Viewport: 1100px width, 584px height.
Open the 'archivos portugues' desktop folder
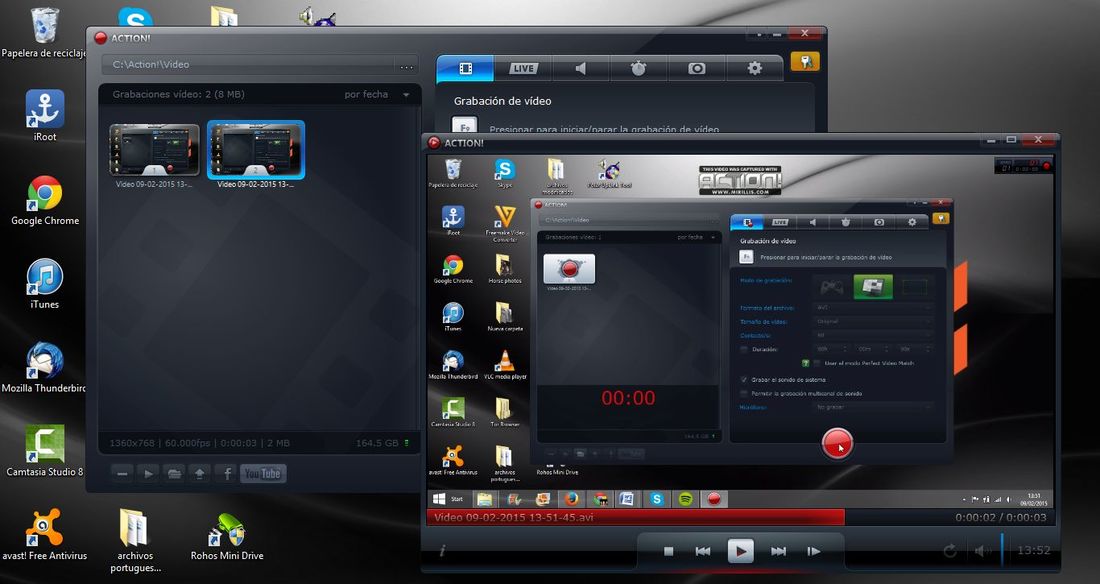click(135, 540)
